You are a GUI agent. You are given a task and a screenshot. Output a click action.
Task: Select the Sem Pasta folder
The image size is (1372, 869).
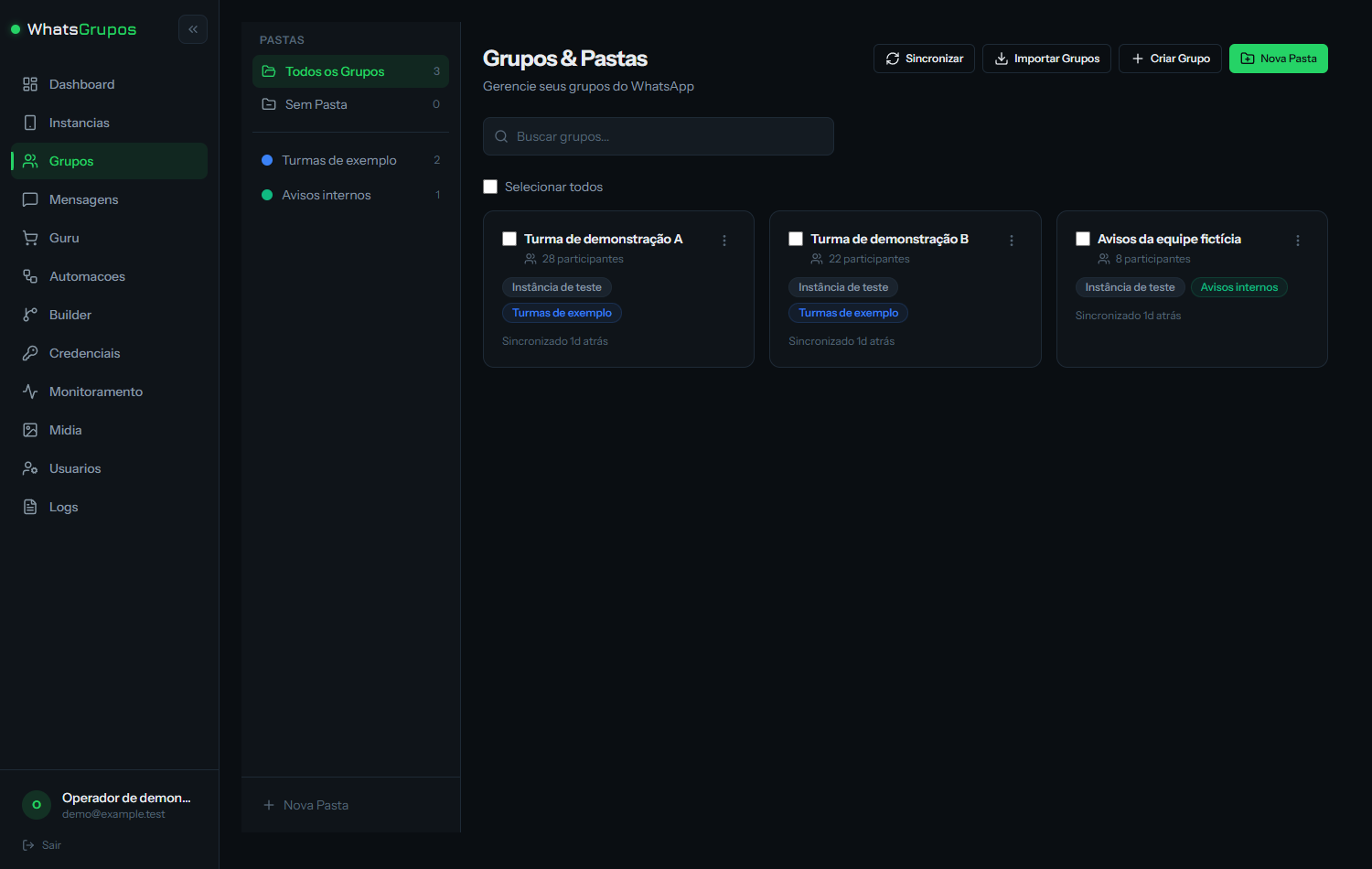pyautogui.click(x=350, y=104)
